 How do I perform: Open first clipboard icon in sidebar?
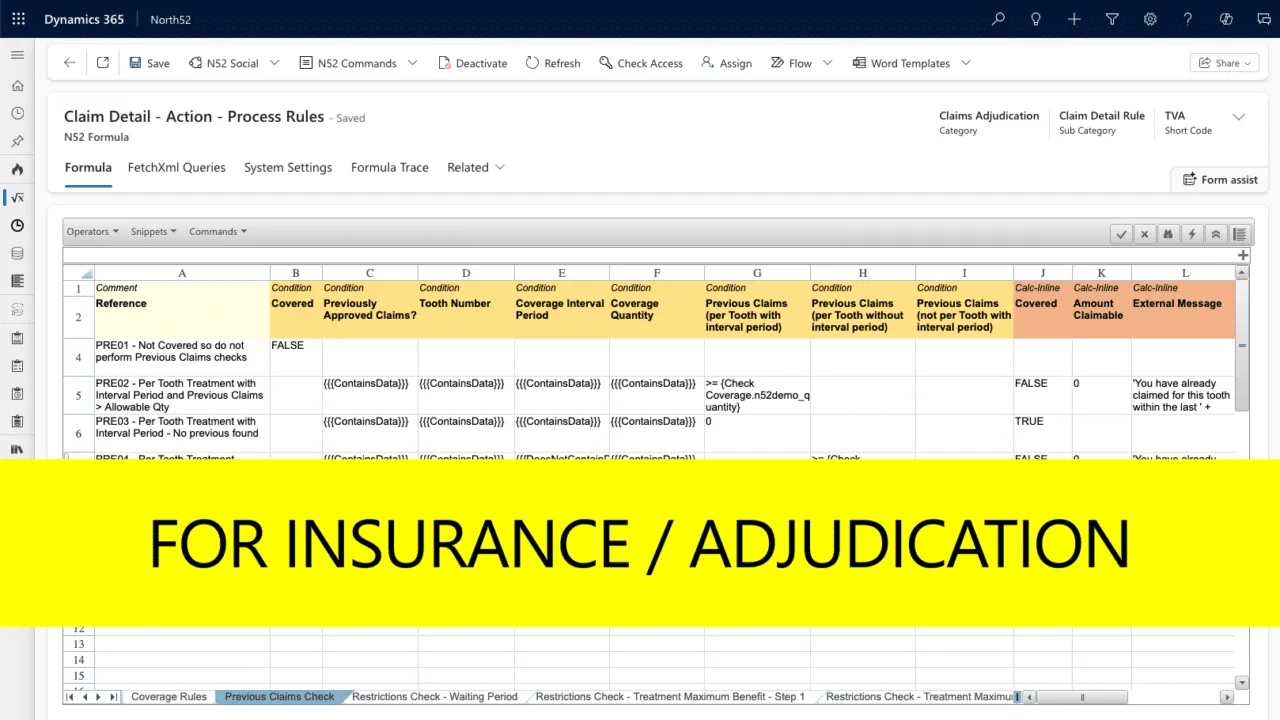pos(17,338)
